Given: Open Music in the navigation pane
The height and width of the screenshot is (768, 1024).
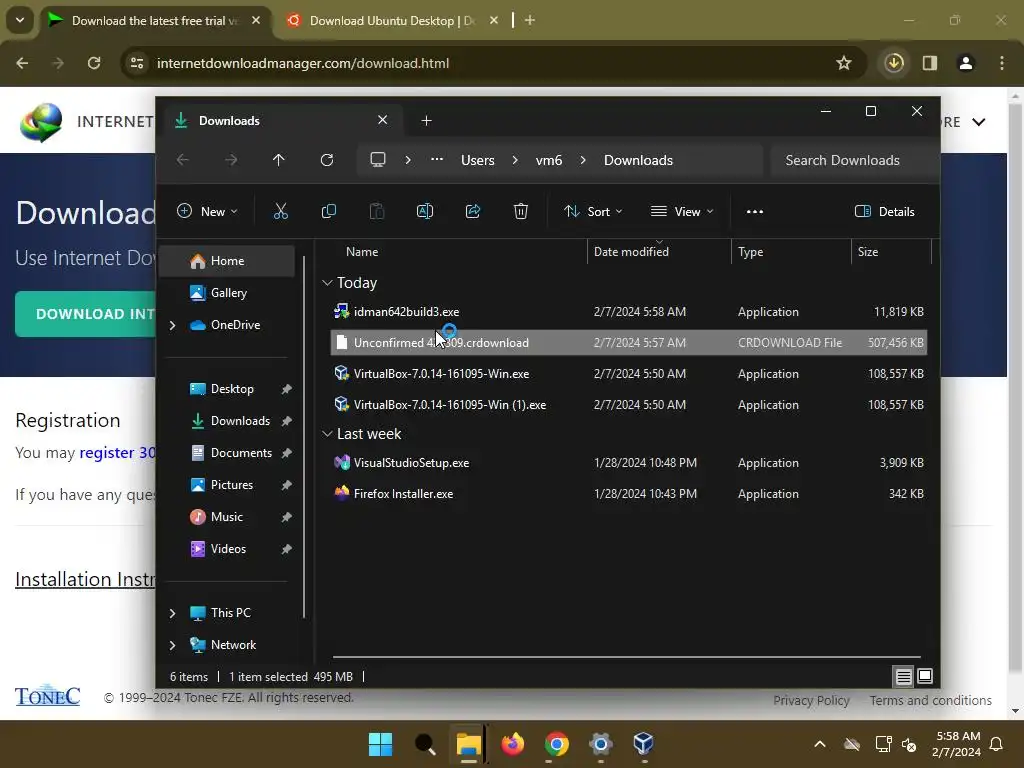Looking at the screenshot, I should (x=227, y=517).
